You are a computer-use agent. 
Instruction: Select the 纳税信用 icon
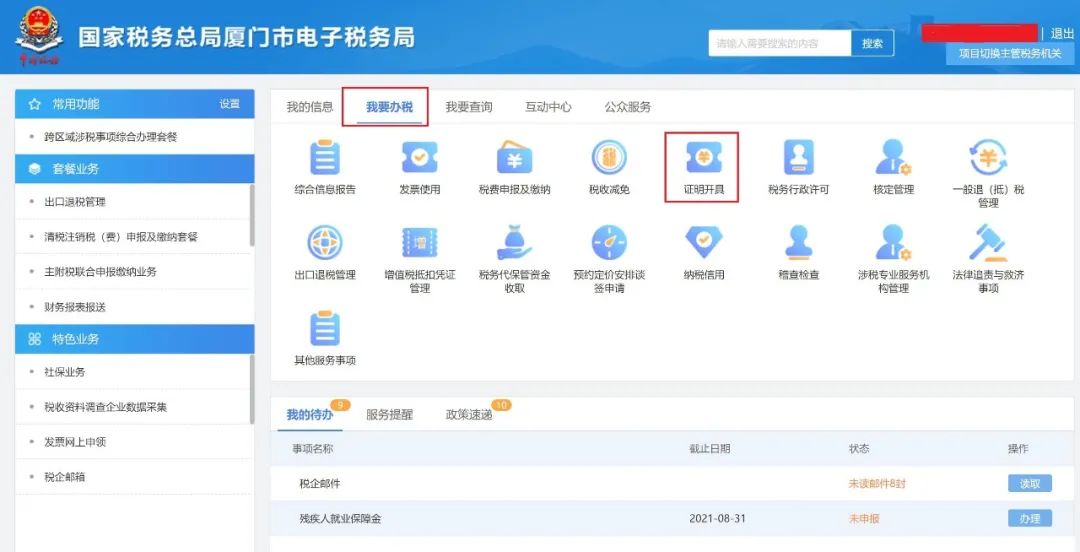pyautogui.click(x=703, y=244)
